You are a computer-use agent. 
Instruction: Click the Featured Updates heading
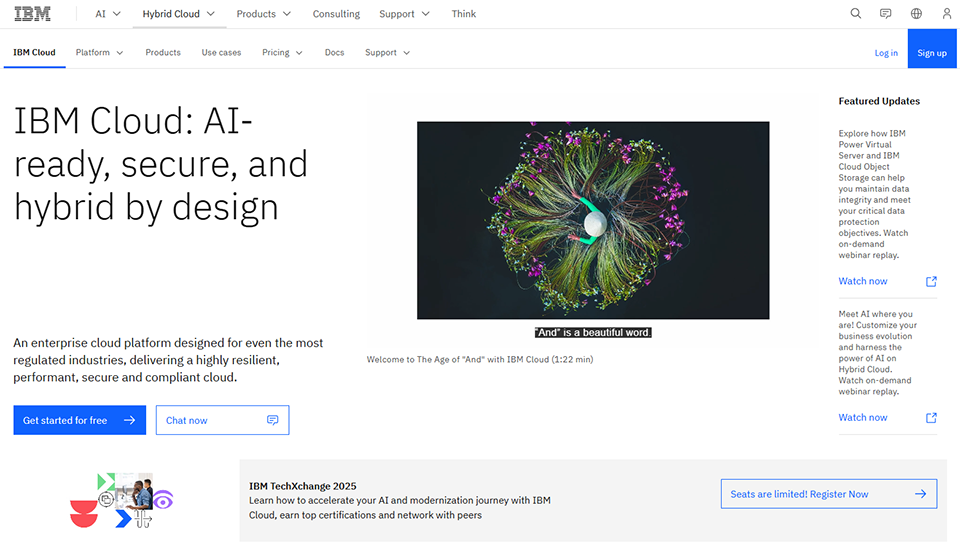tap(879, 101)
